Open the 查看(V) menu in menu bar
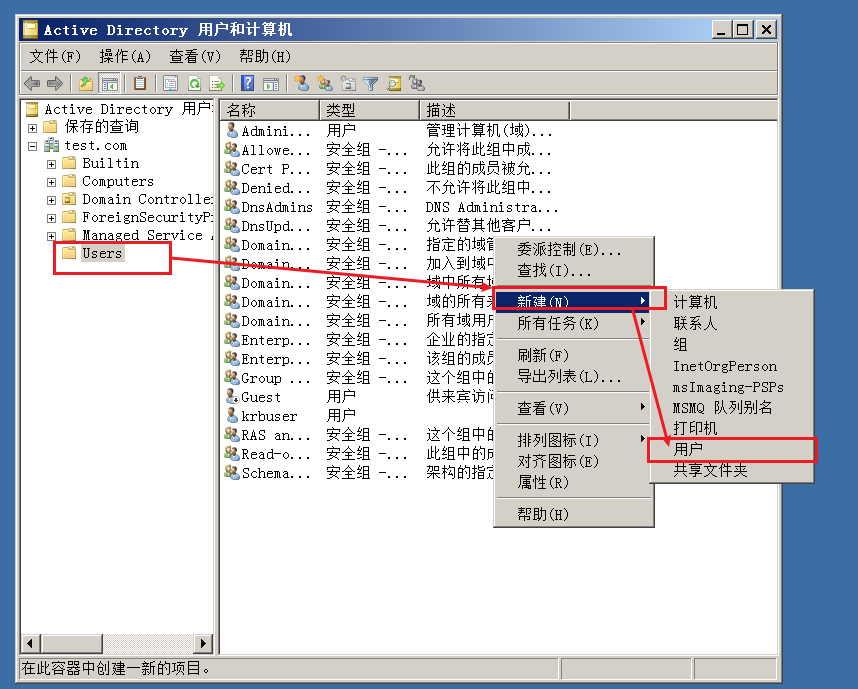Screen dimensions: 858x689 (x=195, y=56)
